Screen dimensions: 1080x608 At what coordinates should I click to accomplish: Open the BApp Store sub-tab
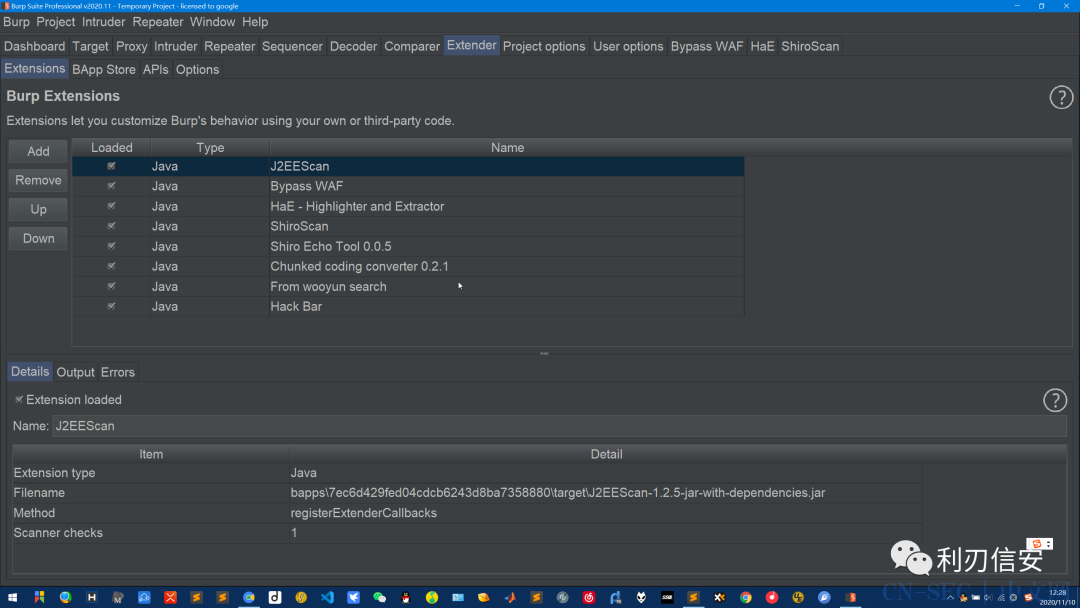(104, 70)
